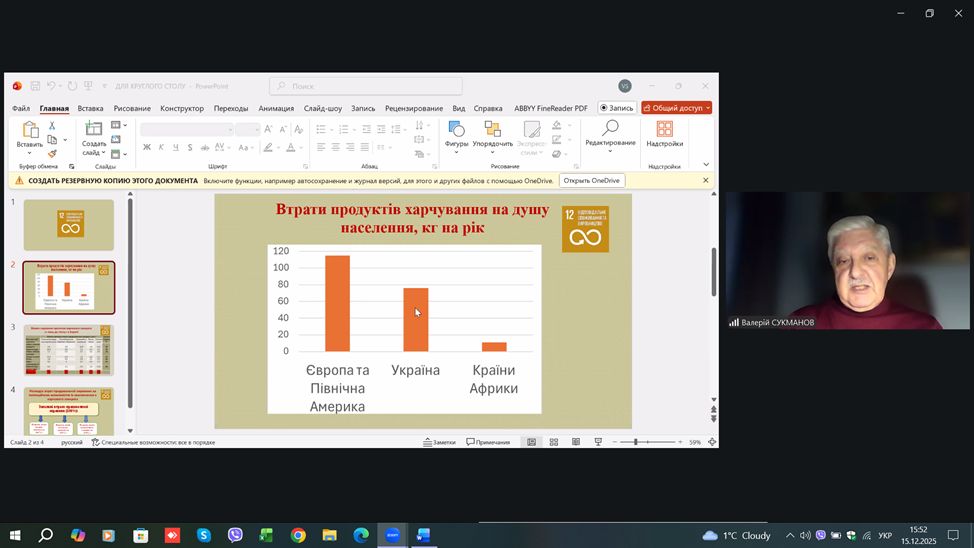Image resolution: width=974 pixels, height=548 pixels.
Task: Select slide 3 thumbnail in the slide panel
Action: 69,350
